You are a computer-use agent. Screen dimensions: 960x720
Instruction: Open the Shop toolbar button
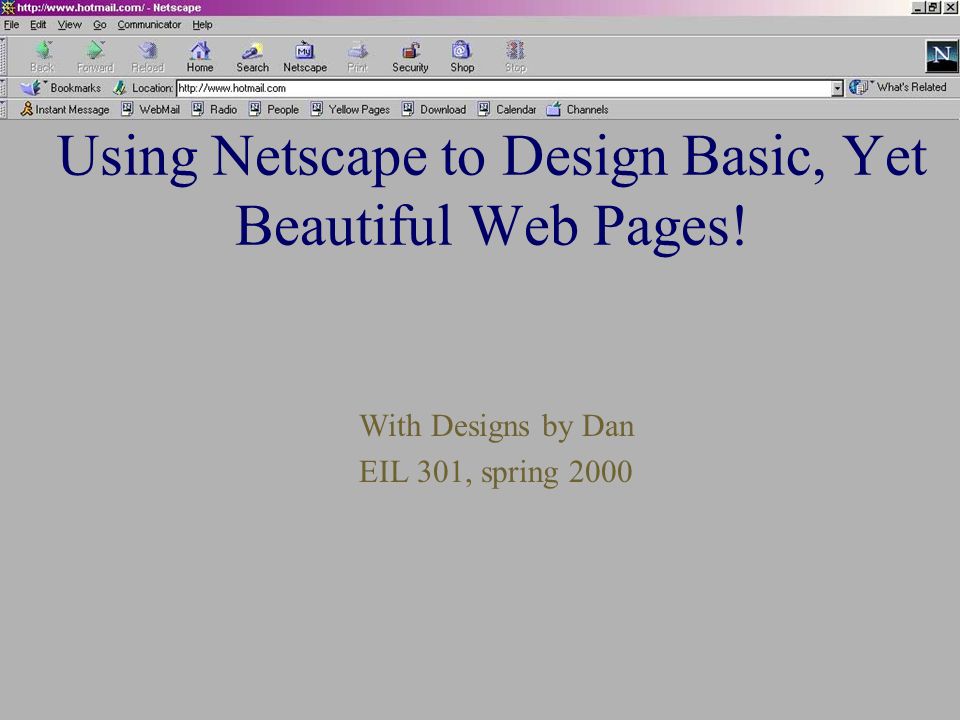pyautogui.click(x=462, y=57)
